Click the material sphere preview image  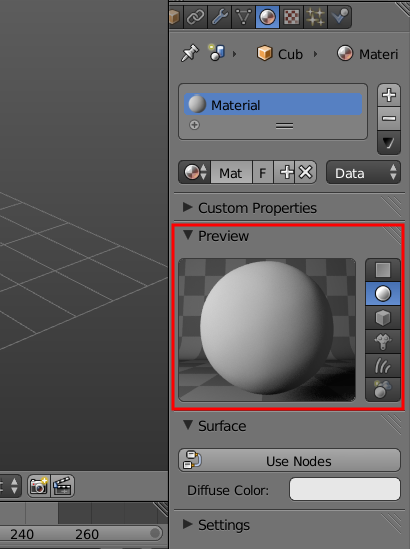point(267,330)
